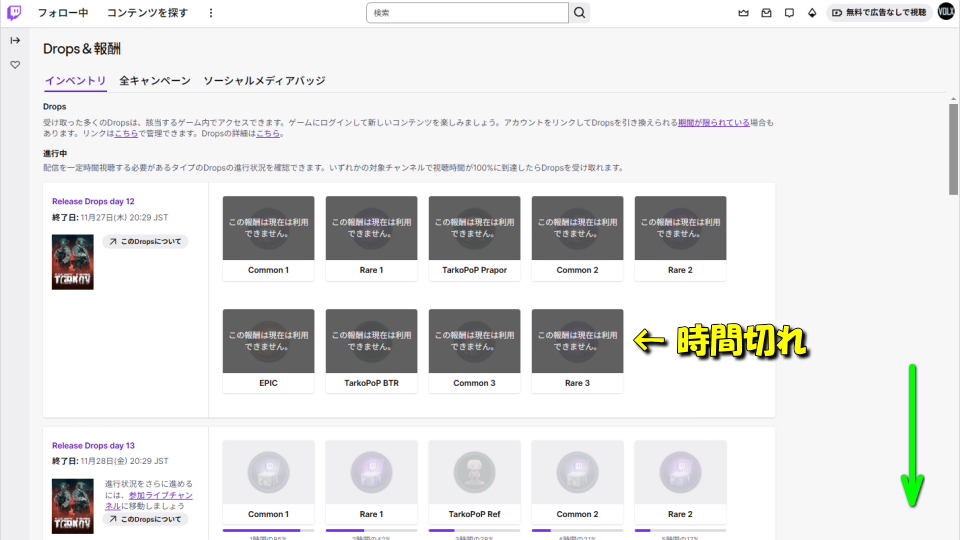Screen dimensions: 960x540
Task: Click day 13 Common 1 drop icon
Action: [x=268, y=473]
